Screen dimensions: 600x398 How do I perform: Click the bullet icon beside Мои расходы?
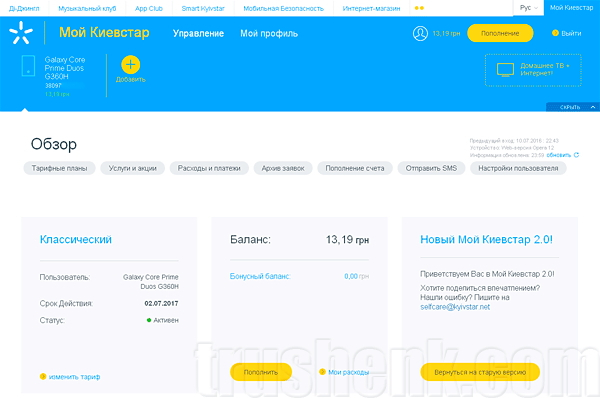(322, 372)
